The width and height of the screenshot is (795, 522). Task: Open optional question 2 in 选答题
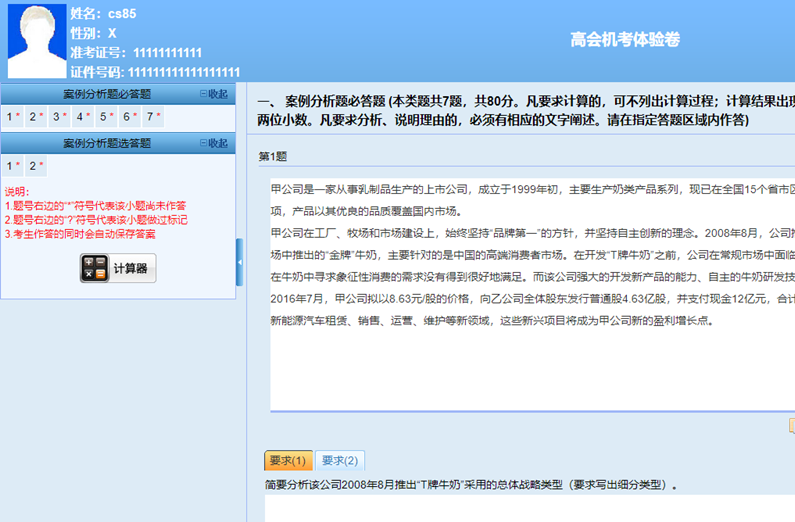coord(35,166)
